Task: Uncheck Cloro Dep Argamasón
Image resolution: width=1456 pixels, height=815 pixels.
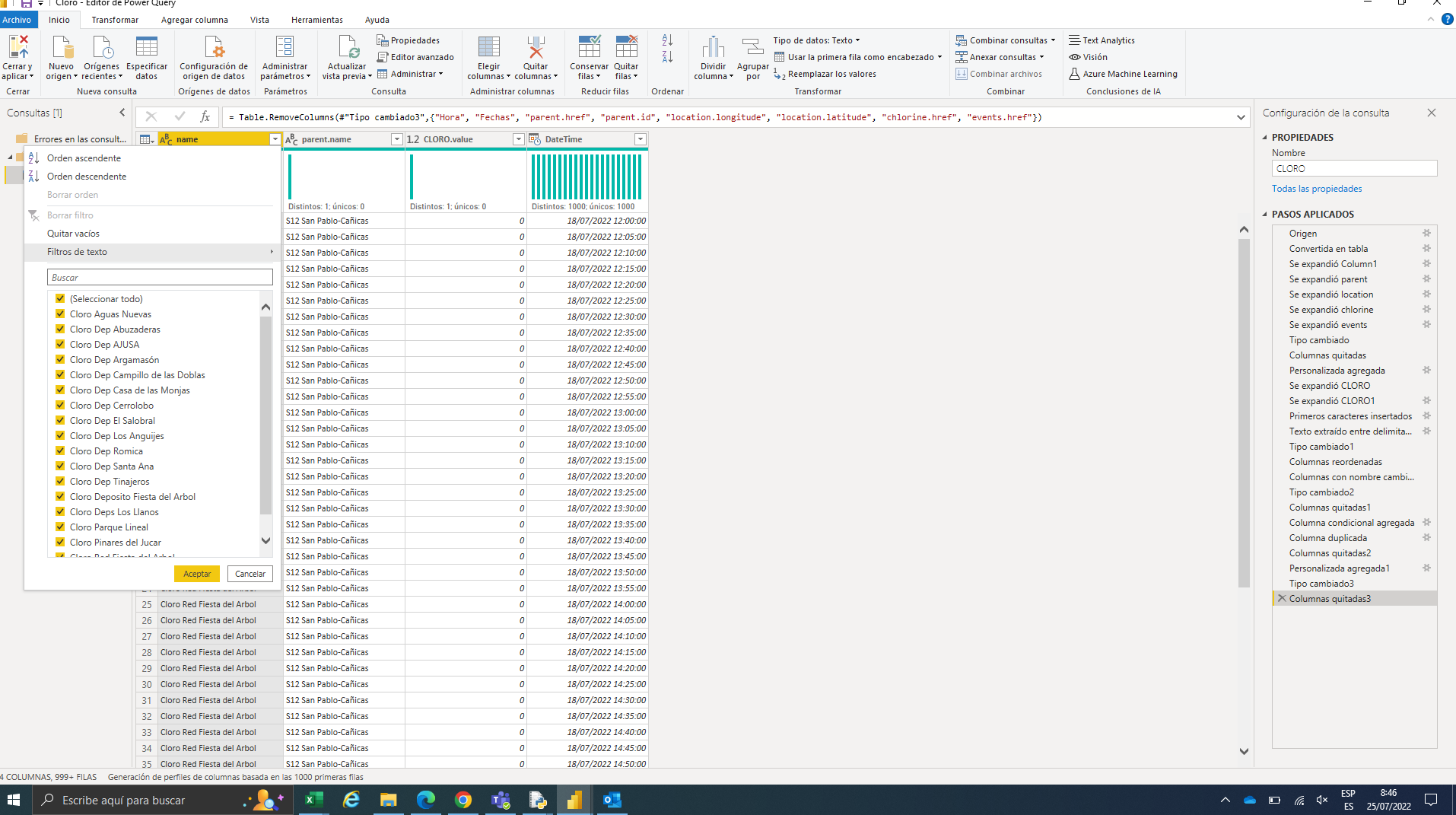Action: [60, 360]
